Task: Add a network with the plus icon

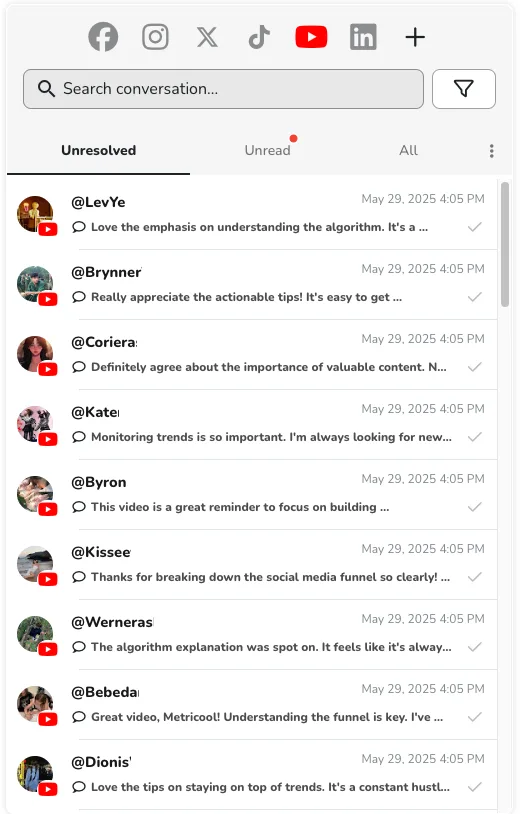Action: (415, 37)
